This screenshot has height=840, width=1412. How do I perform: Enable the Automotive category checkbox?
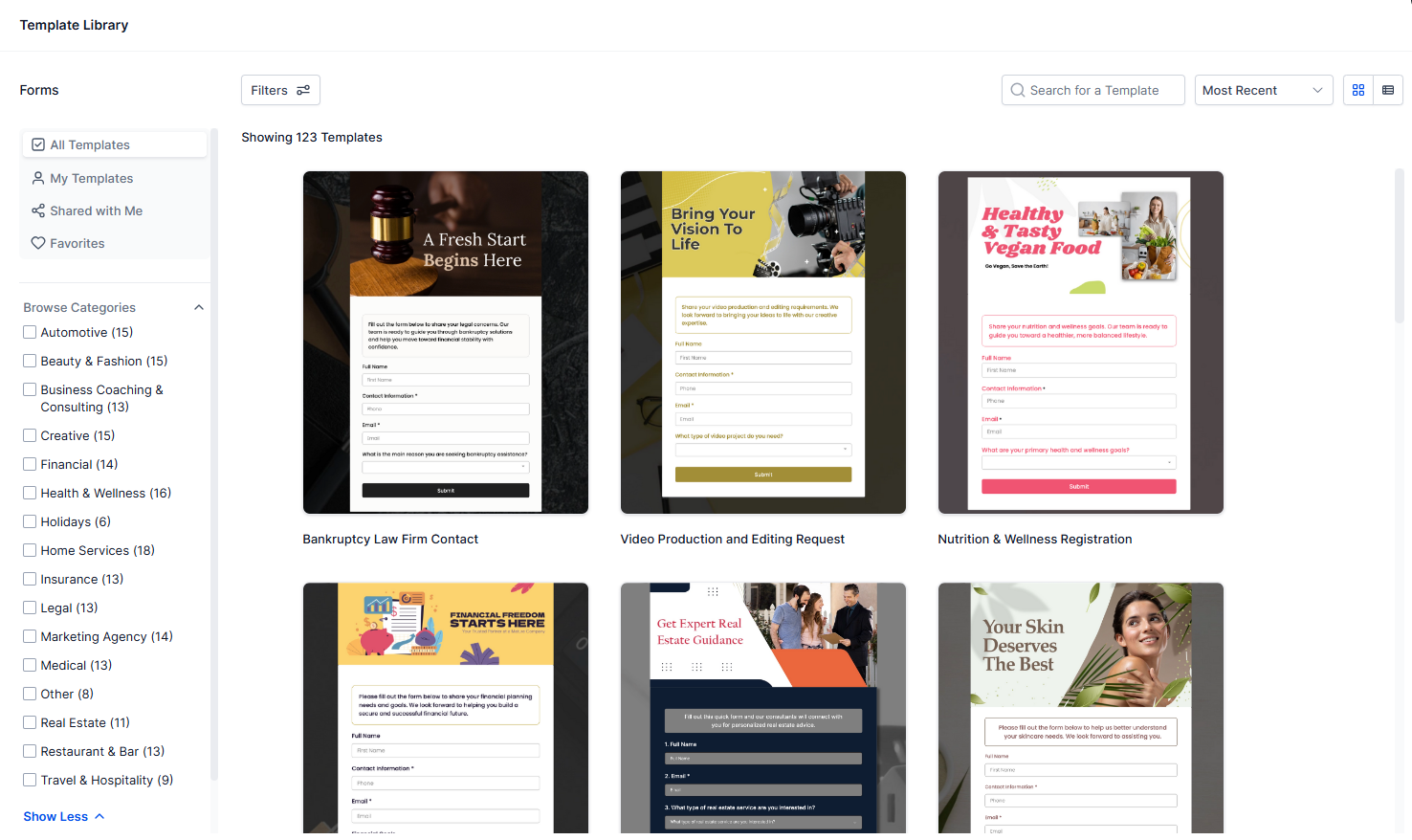point(30,332)
